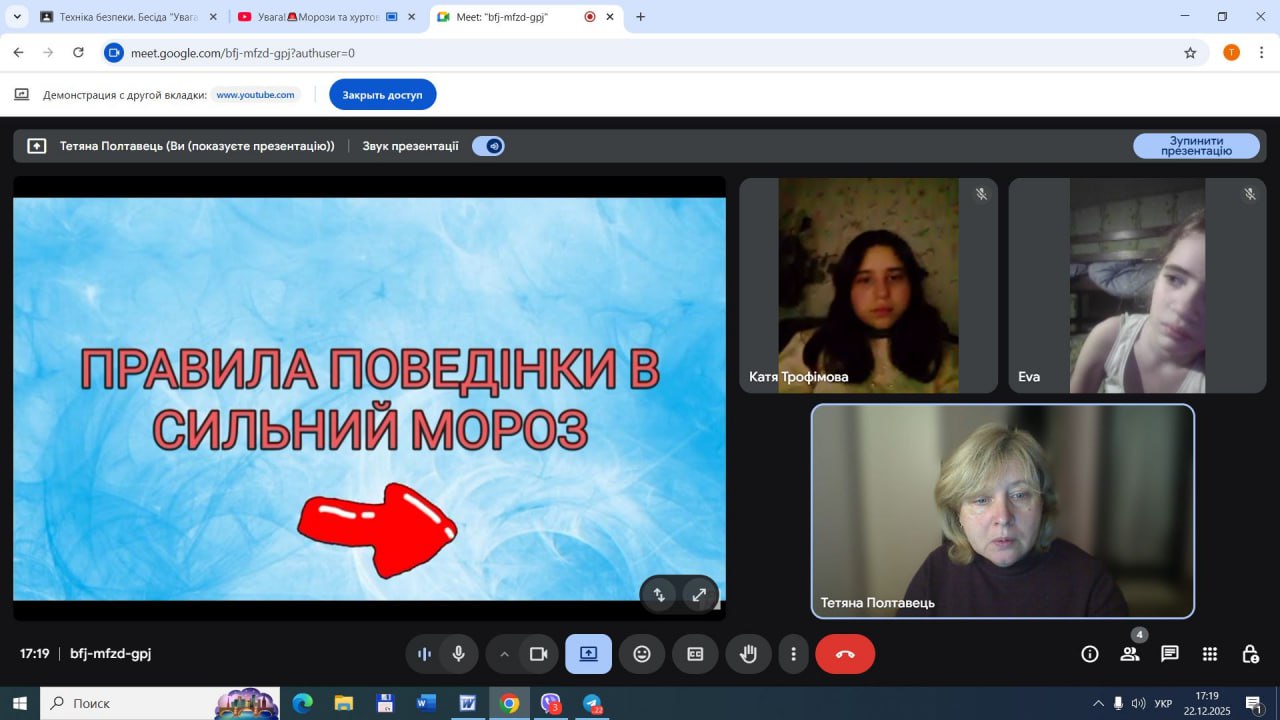Turn on closed captions
Viewport: 1280px width, 720px height.
[x=695, y=654]
